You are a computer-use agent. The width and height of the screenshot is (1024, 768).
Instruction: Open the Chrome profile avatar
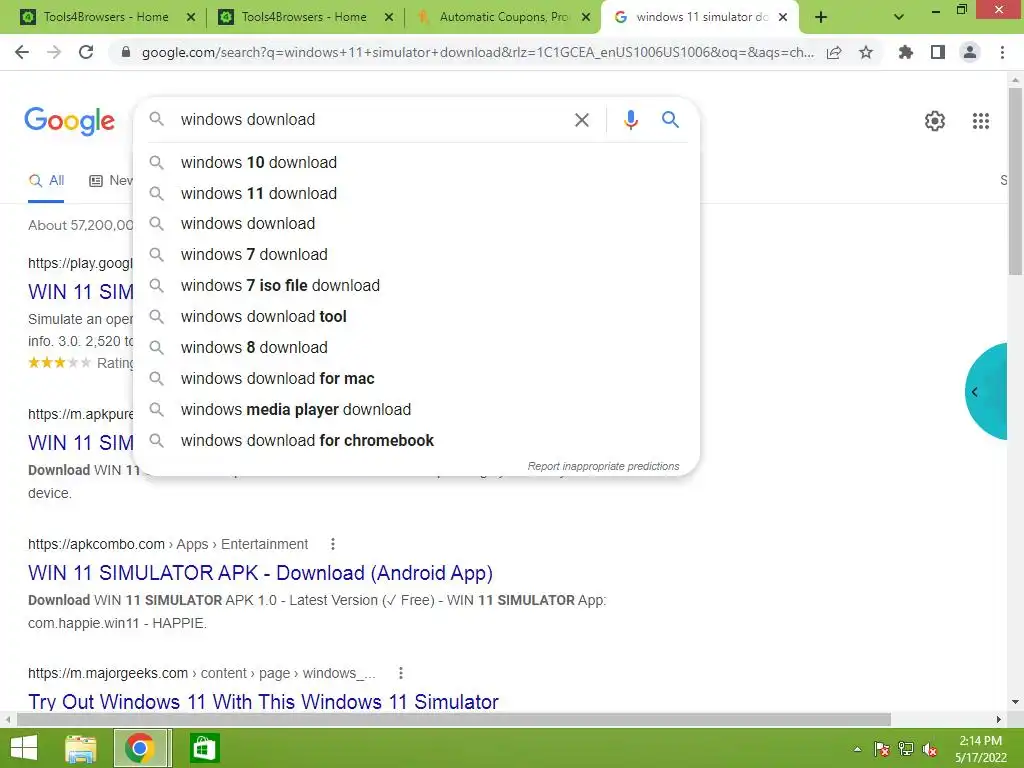970,52
